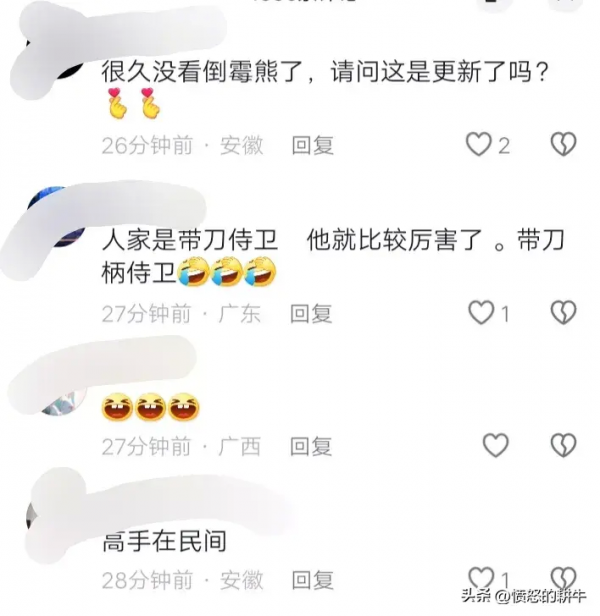Dislike the 26分钟前 comment with broken heart
The image size is (600, 616).
tap(563, 144)
